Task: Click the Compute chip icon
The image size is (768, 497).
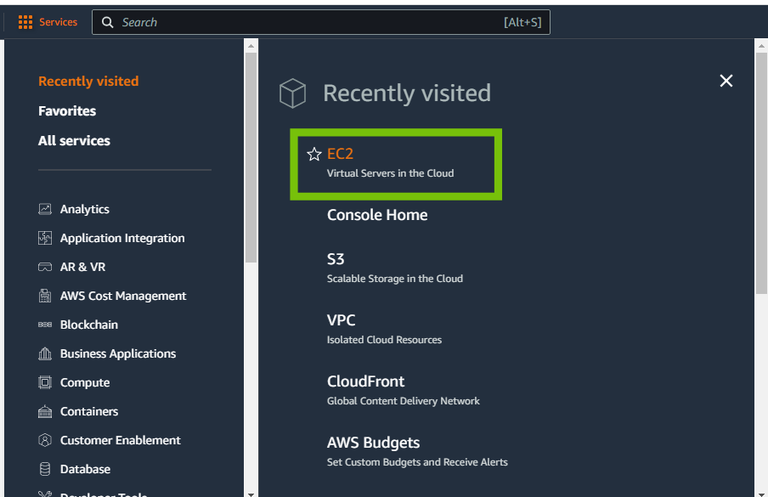Action: [45, 383]
